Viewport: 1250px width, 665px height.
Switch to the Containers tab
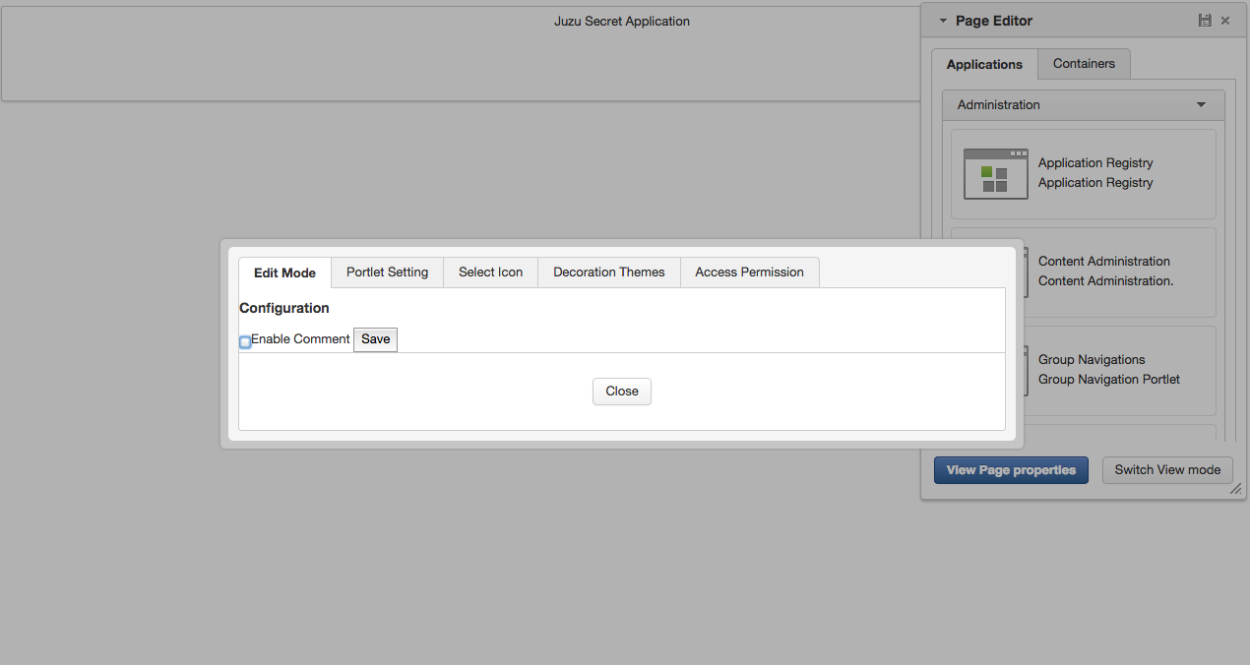coord(1084,63)
